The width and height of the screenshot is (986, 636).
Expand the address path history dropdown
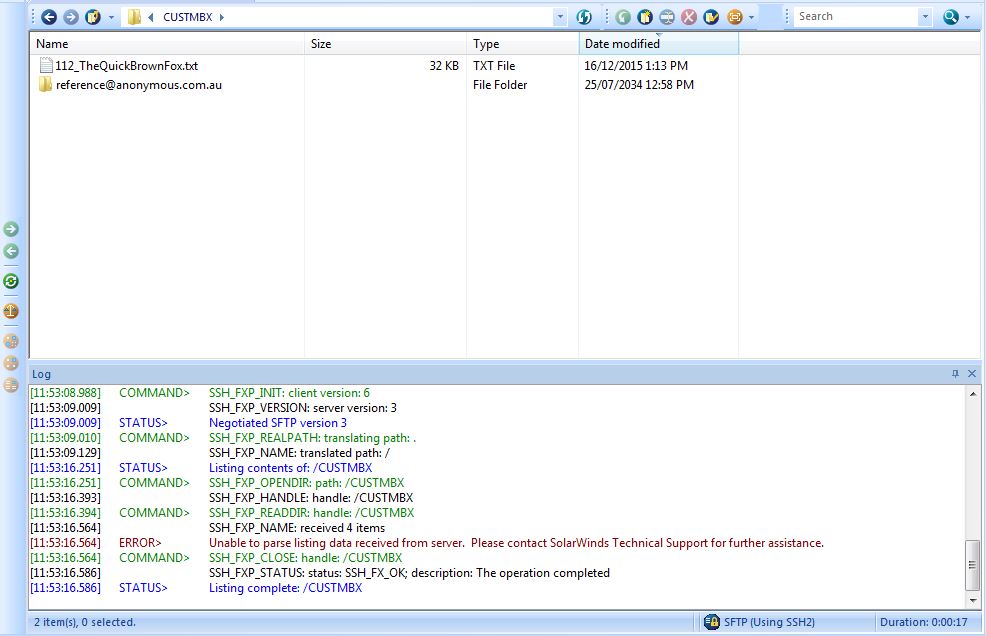click(x=560, y=17)
